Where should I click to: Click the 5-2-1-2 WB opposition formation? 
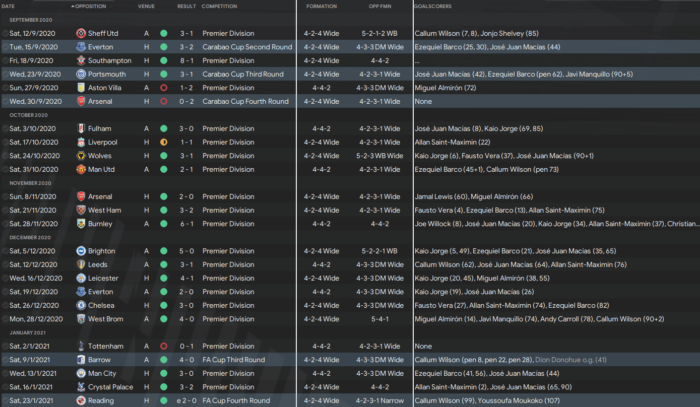click(379, 33)
